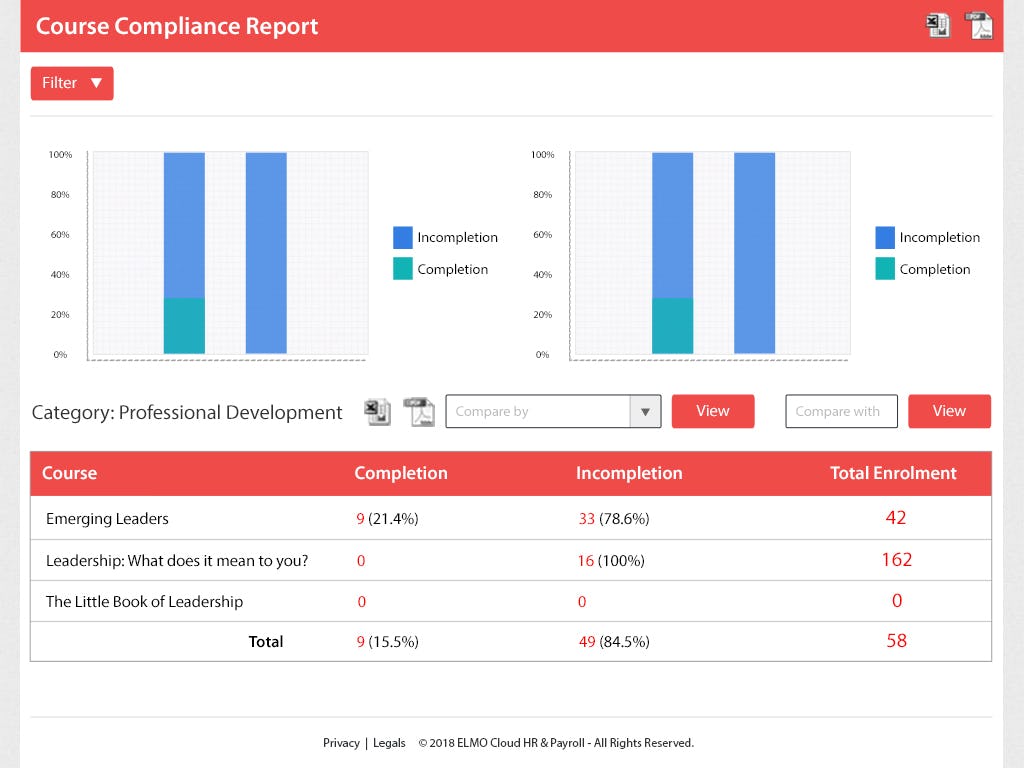Click right chart Completion legend swatch
The image size is (1024, 768).
tap(885, 268)
